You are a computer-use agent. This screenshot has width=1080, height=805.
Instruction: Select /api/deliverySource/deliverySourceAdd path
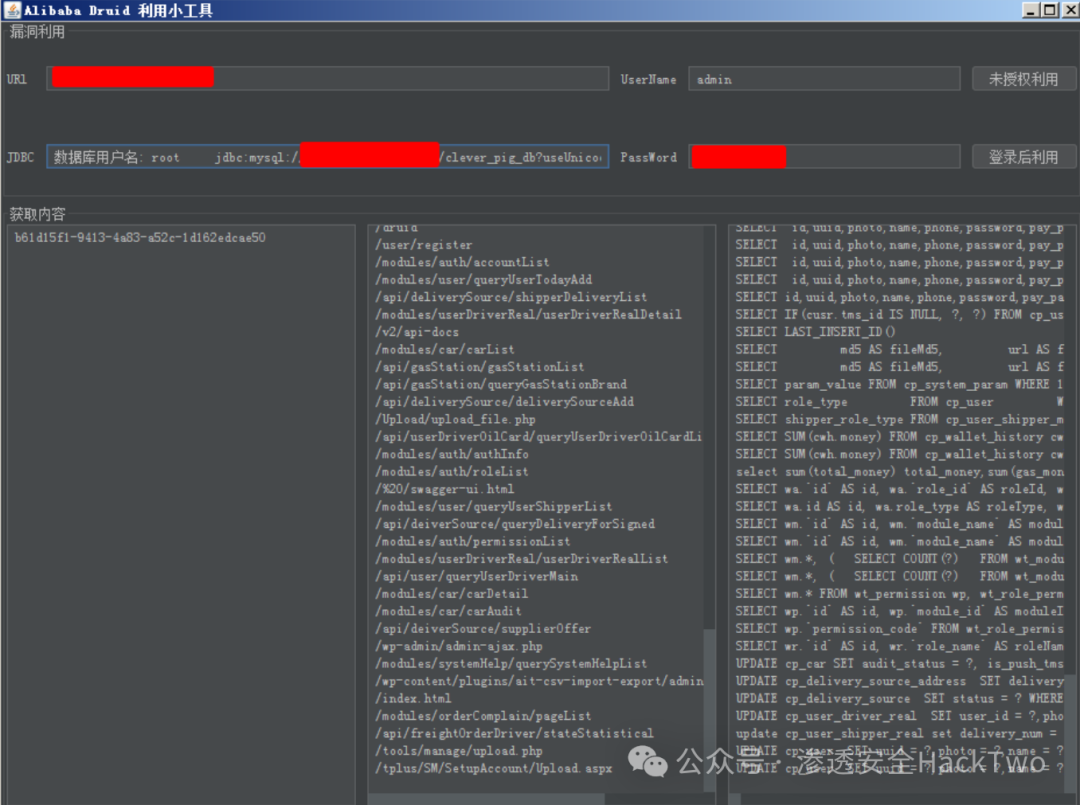(504, 402)
